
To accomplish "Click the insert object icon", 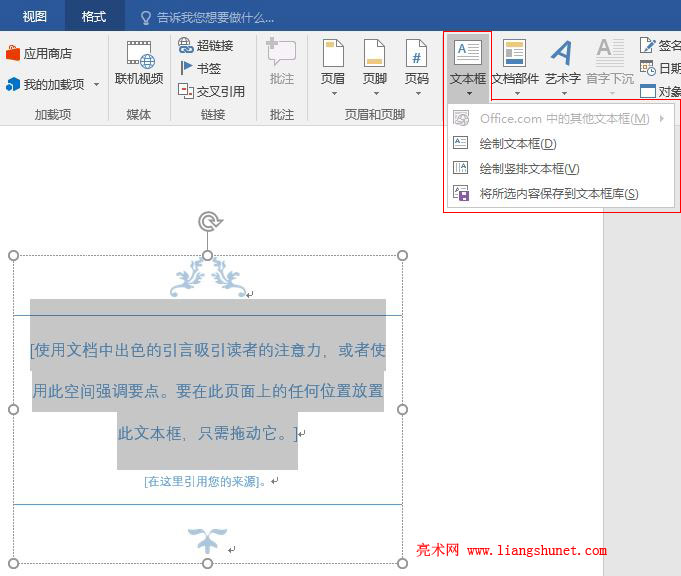I will coord(648,91).
